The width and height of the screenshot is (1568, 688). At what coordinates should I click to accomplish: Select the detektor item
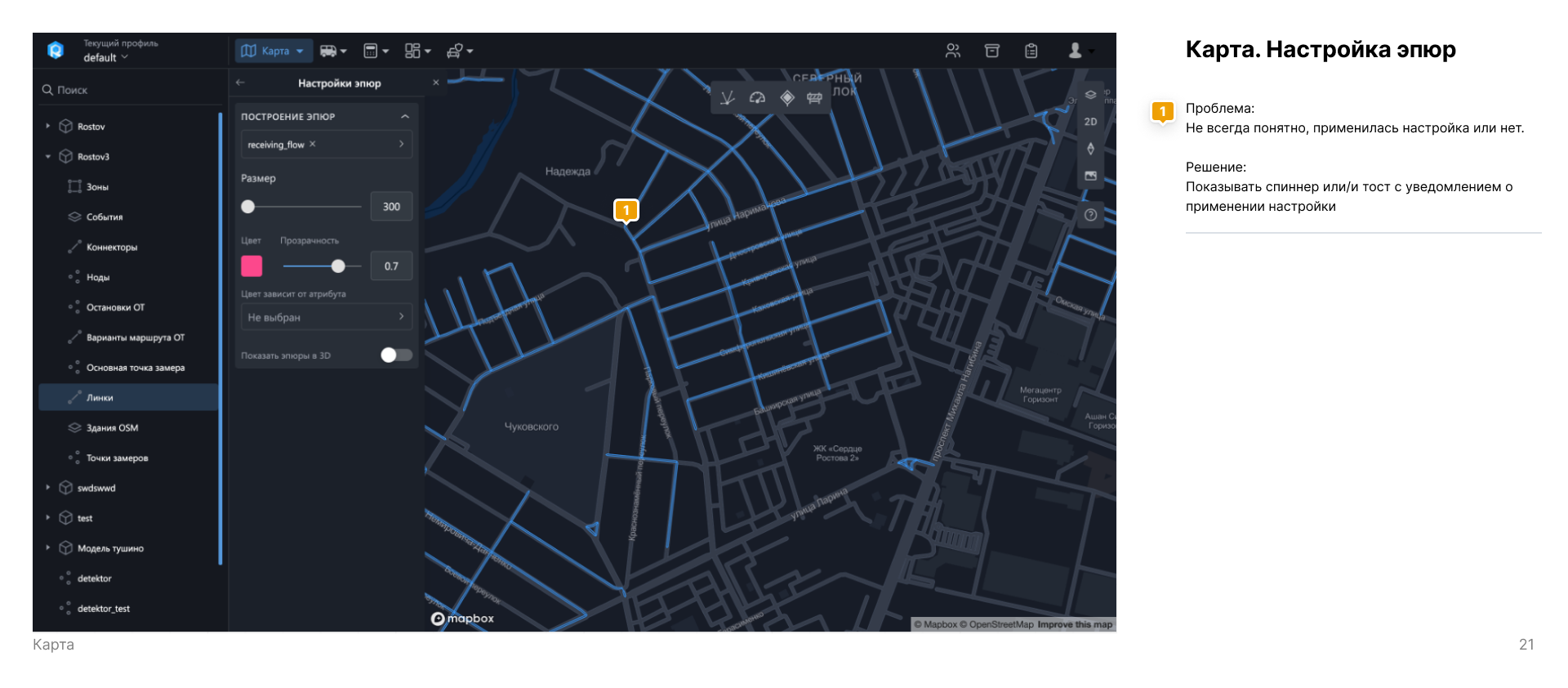click(94, 579)
